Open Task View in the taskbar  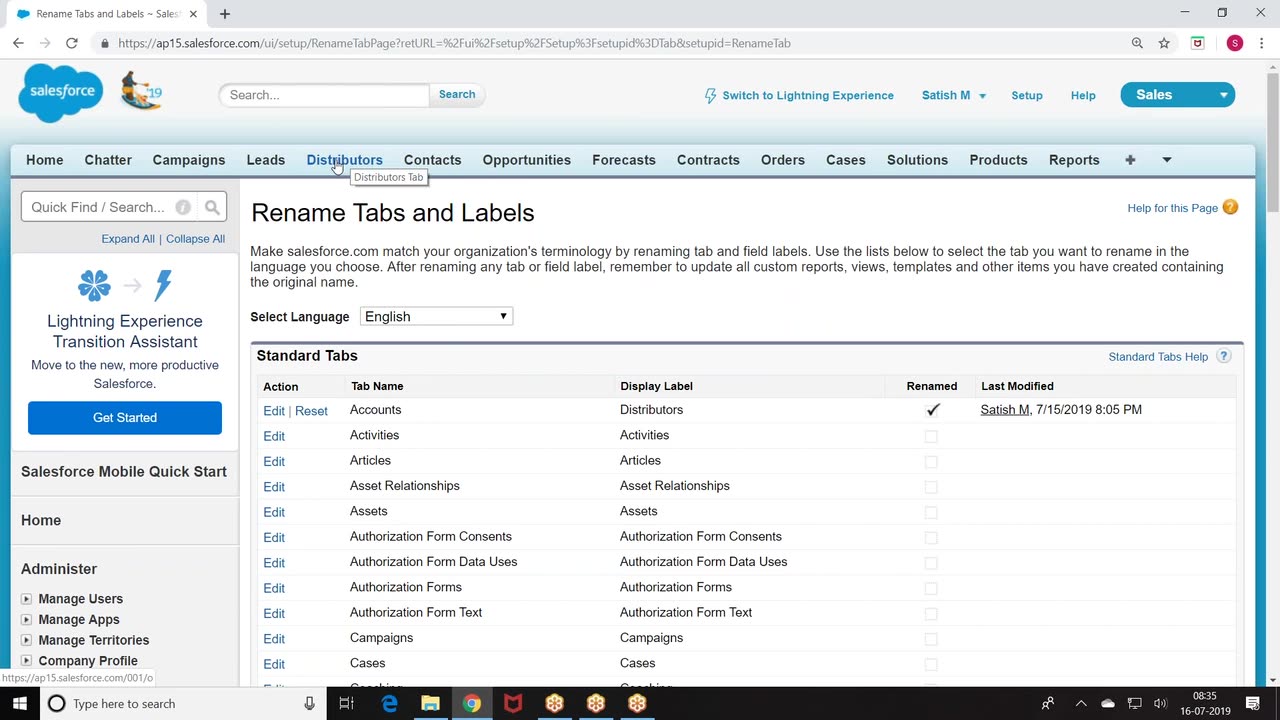coord(346,703)
